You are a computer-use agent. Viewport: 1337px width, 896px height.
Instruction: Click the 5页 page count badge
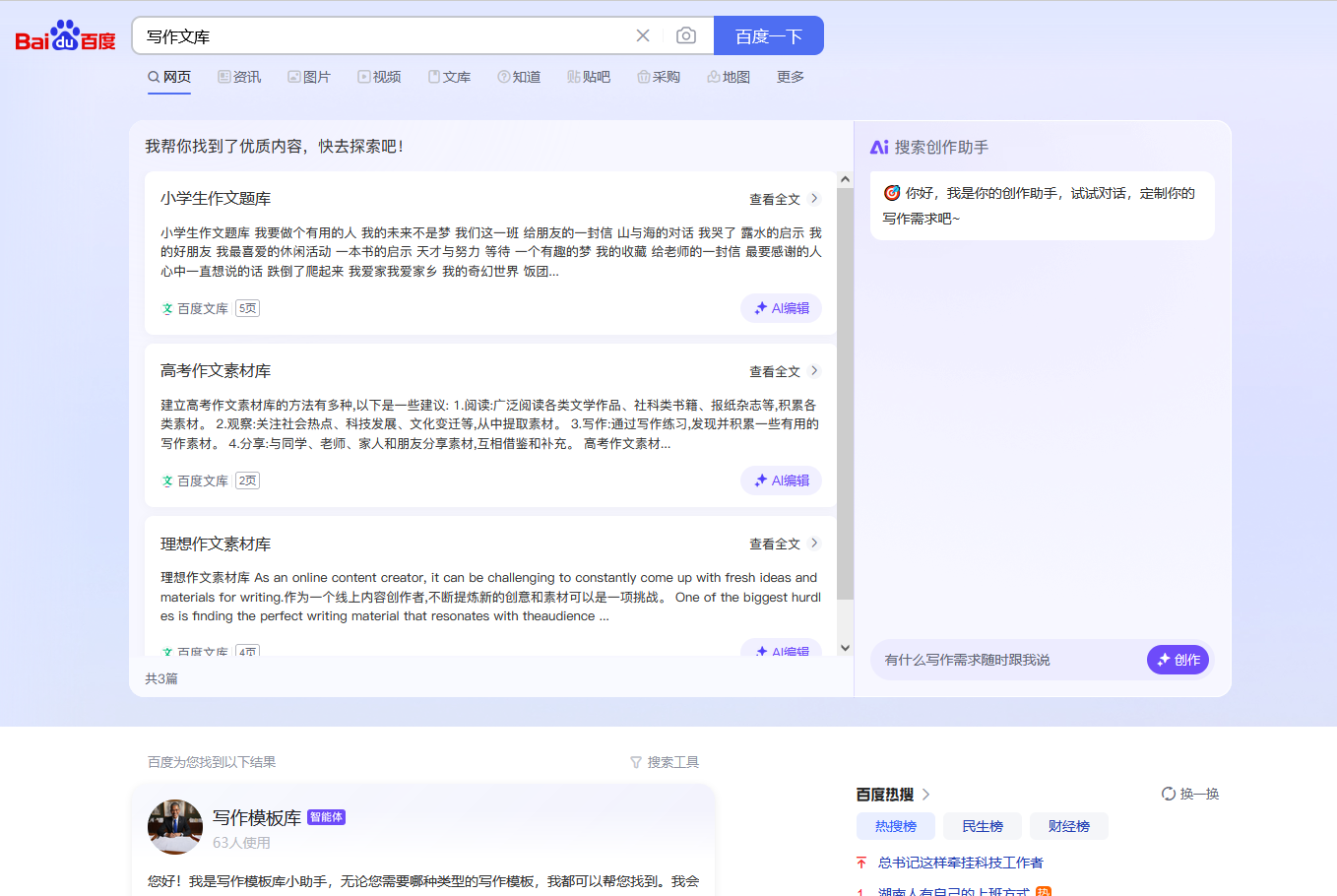tap(248, 308)
